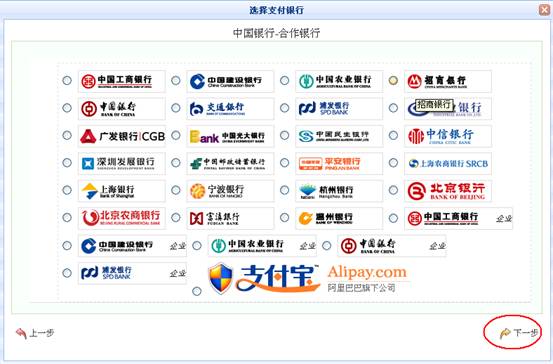The image size is (553, 364).
Task: Select radio button beside 中国光大银行
Action: point(176,135)
